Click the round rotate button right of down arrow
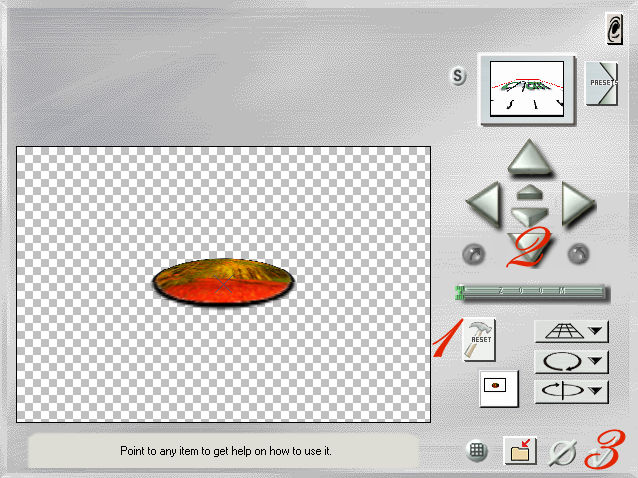638x478 pixels. pyautogui.click(x=578, y=254)
